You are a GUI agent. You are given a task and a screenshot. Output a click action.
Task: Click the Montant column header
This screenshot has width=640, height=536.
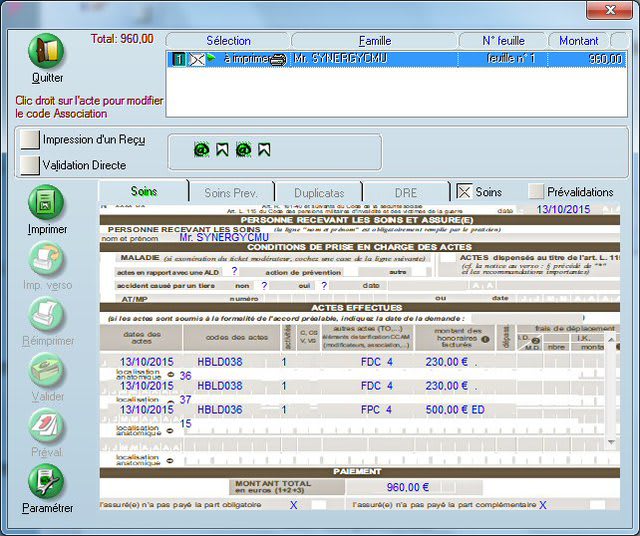click(x=578, y=41)
